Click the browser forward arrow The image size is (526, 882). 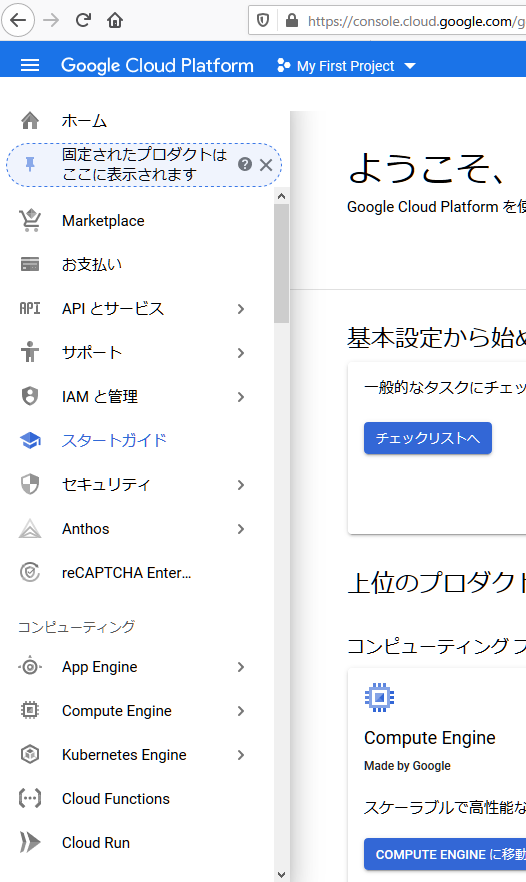[x=51, y=21]
